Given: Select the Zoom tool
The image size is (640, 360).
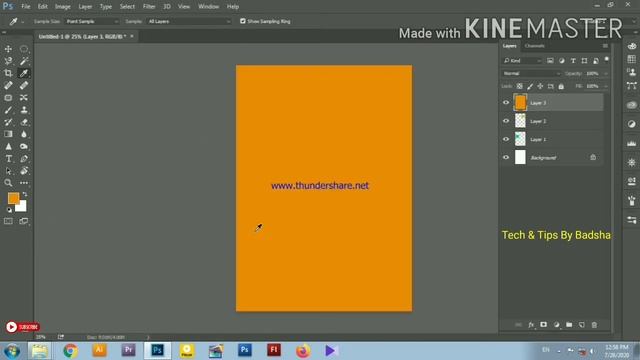Looking at the screenshot, I should click(8, 183).
